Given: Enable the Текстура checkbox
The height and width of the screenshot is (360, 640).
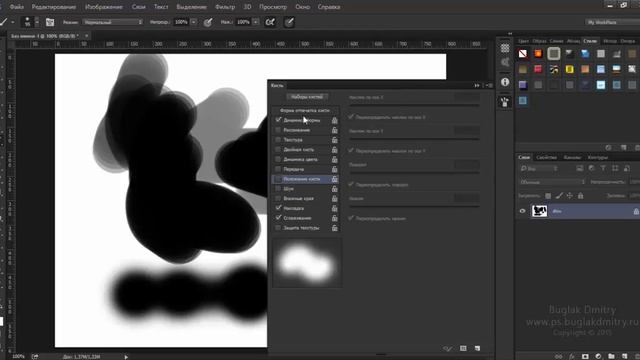Looking at the screenshot, I should pos(278,140).
